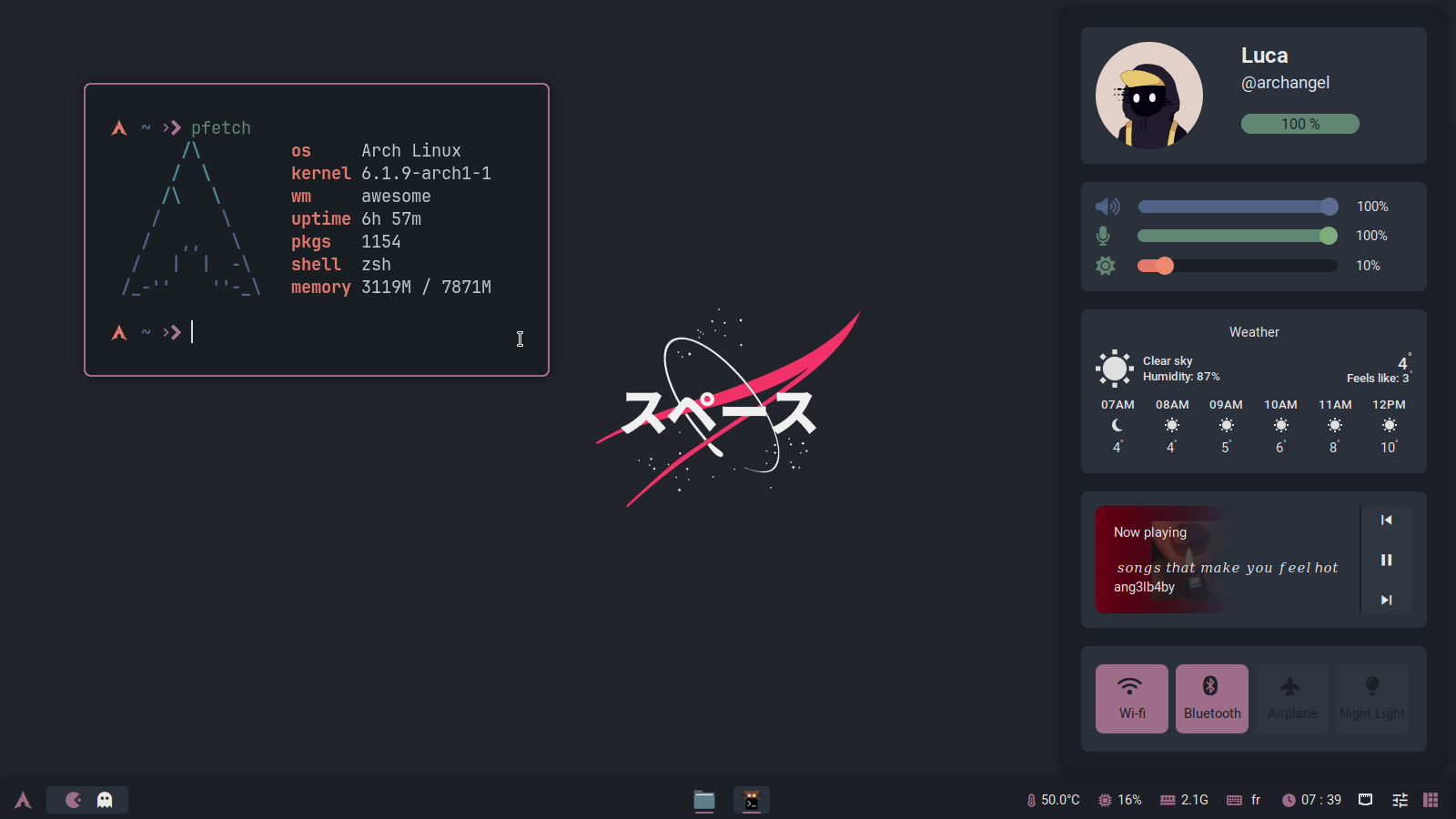Click Luca's profile avatar
This screenshot has height=819, width=1456.
[x=1149, y=95]
